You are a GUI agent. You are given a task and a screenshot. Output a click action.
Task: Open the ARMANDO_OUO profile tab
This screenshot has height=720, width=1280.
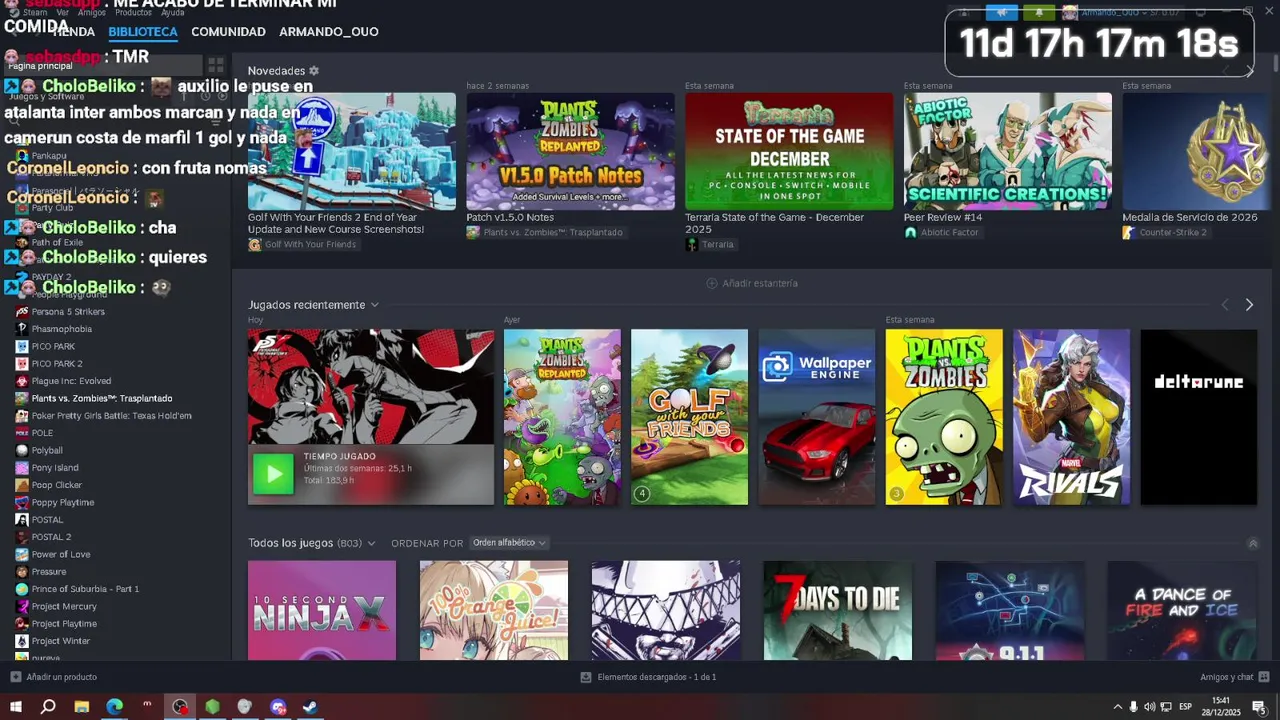328,32
